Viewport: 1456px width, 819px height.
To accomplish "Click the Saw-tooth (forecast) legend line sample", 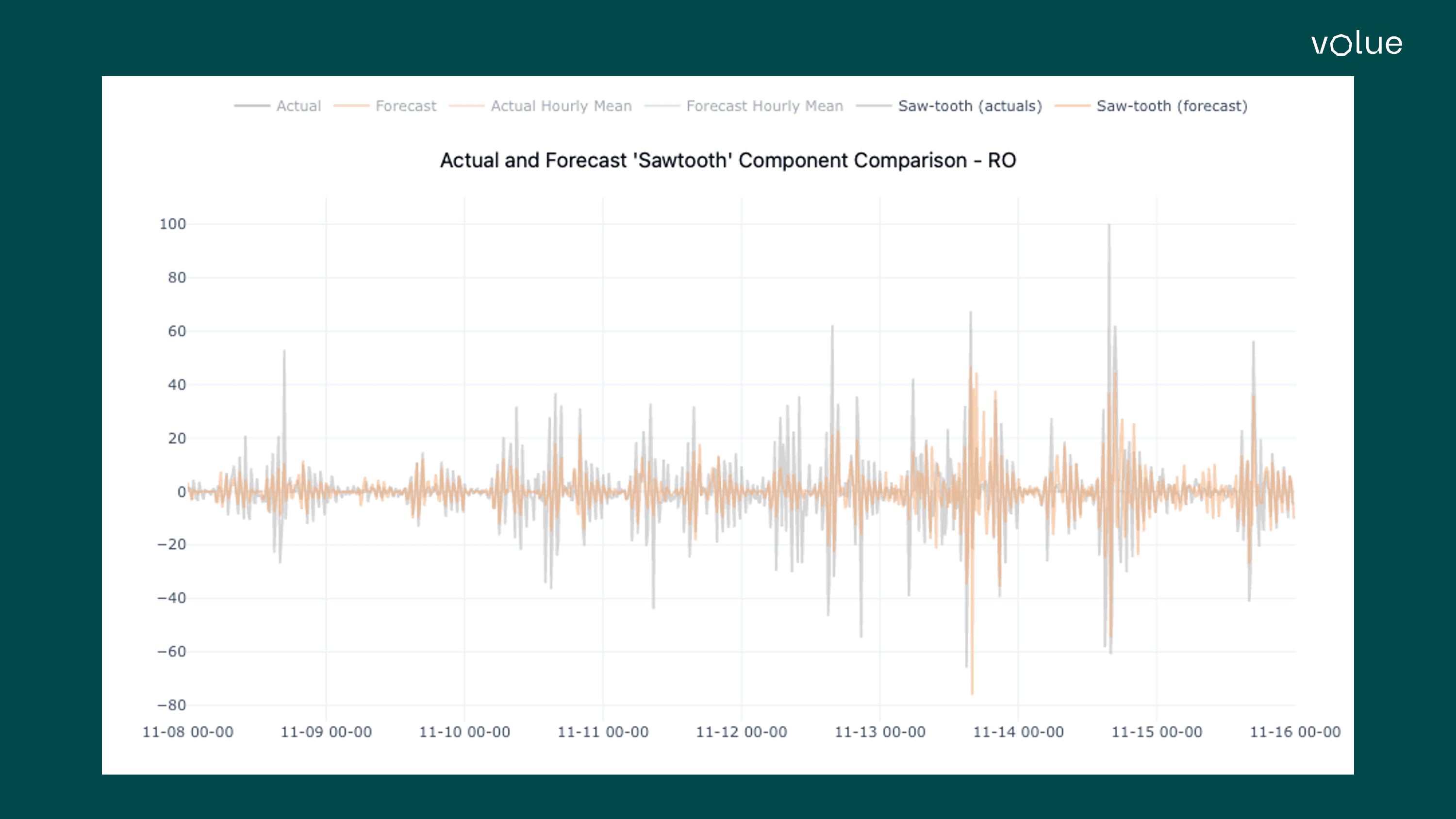I will click(x=1073, y=106).
